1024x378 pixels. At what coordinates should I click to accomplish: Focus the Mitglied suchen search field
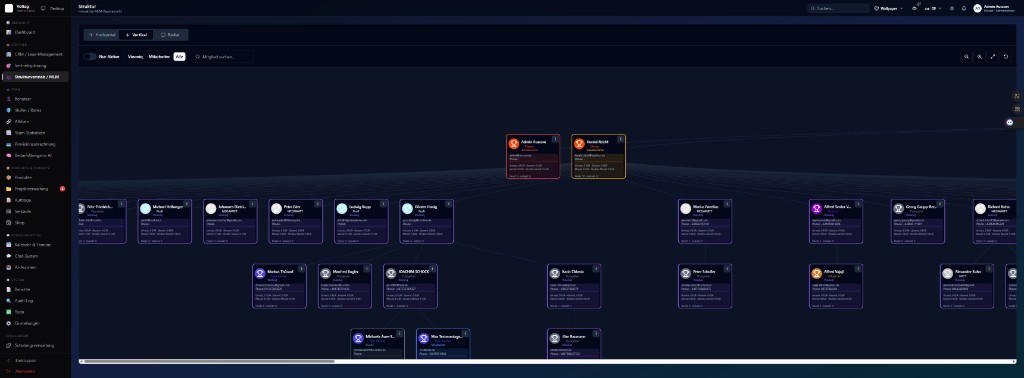coord(222,57)
